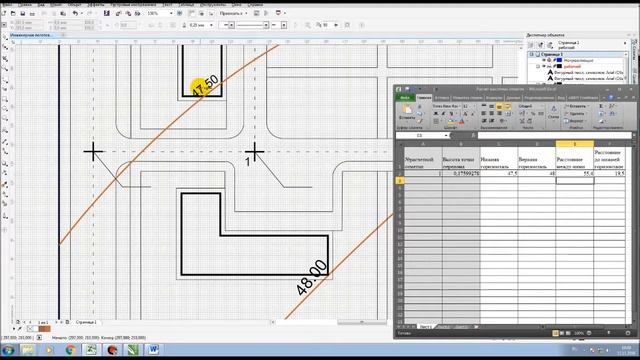This screenshot has height=360, width=640.
Task: Select the Zoom tool in CorelDRAW toolbox
Action: 5,68
